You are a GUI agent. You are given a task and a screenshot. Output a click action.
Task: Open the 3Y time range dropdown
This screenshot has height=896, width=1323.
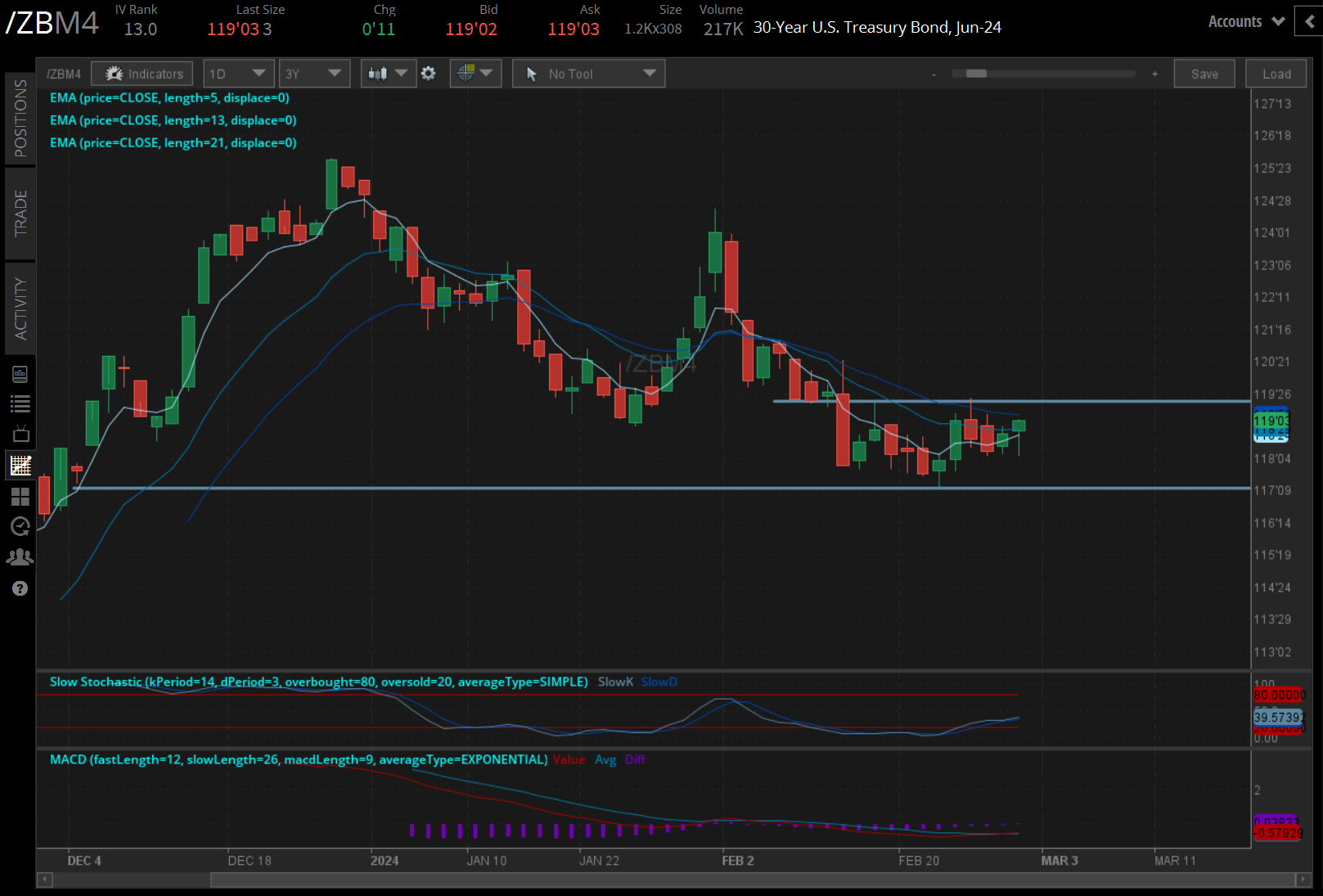pyautogui.click(x=314, y=74)
